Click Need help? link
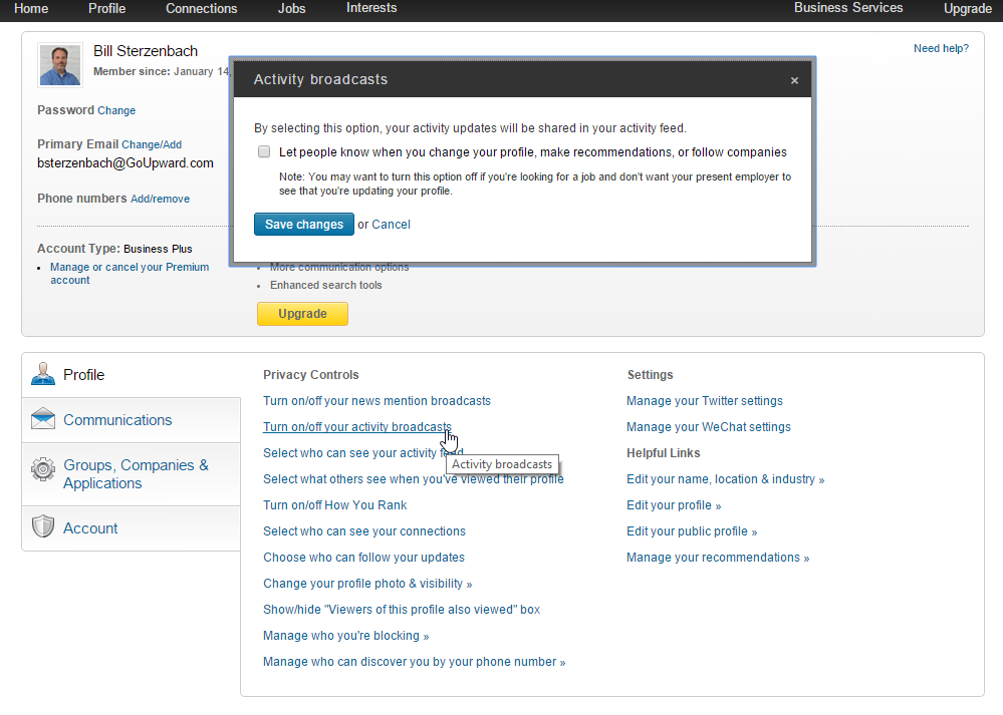This screenshot has height=715, width=1003. [x=940, y=48]
